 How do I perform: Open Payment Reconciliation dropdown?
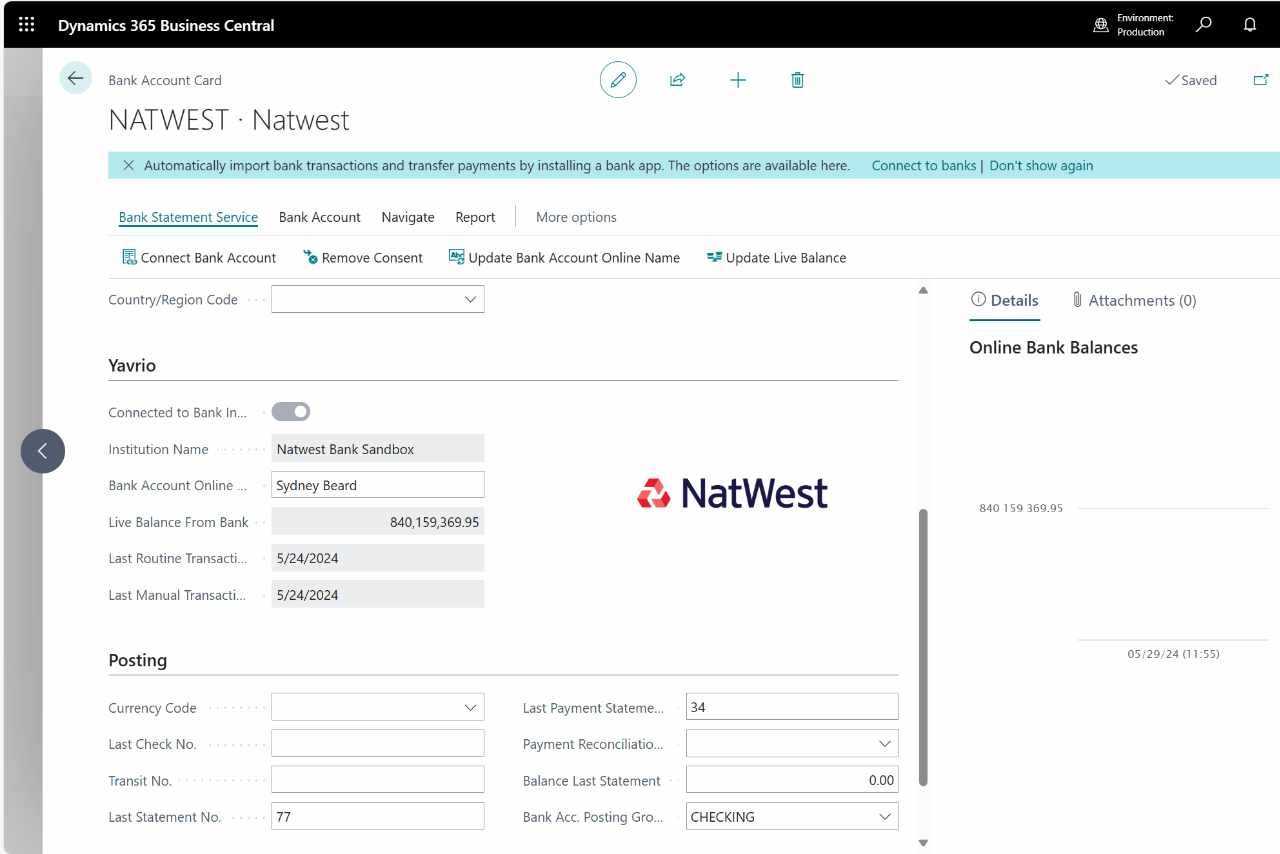tap(884, 744)
